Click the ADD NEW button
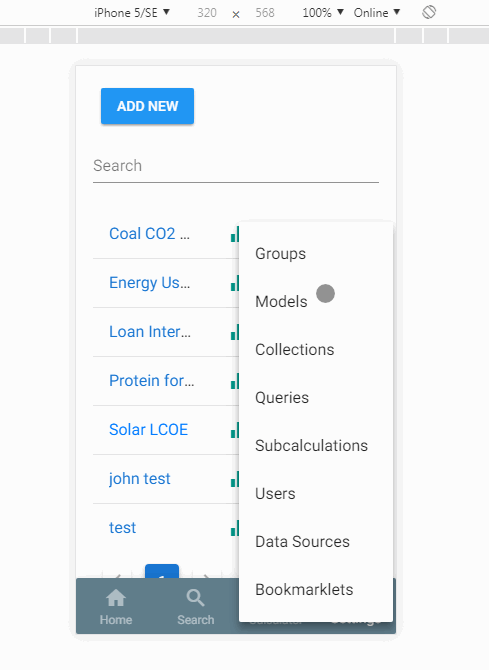 147,106
